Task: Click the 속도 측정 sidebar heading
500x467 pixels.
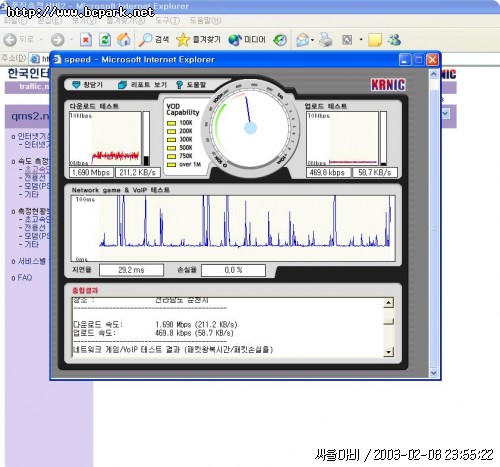Action: 33,161
